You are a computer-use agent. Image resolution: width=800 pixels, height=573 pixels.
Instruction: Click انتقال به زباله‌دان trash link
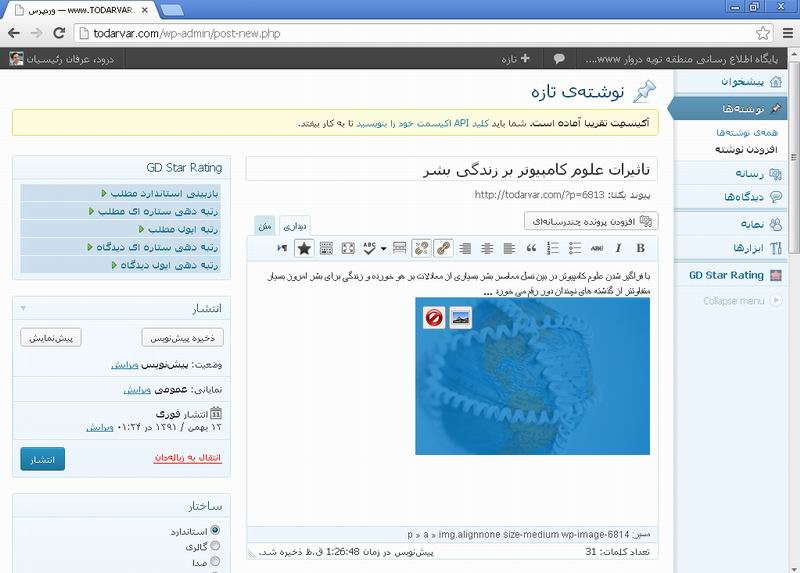coord(187,457)
